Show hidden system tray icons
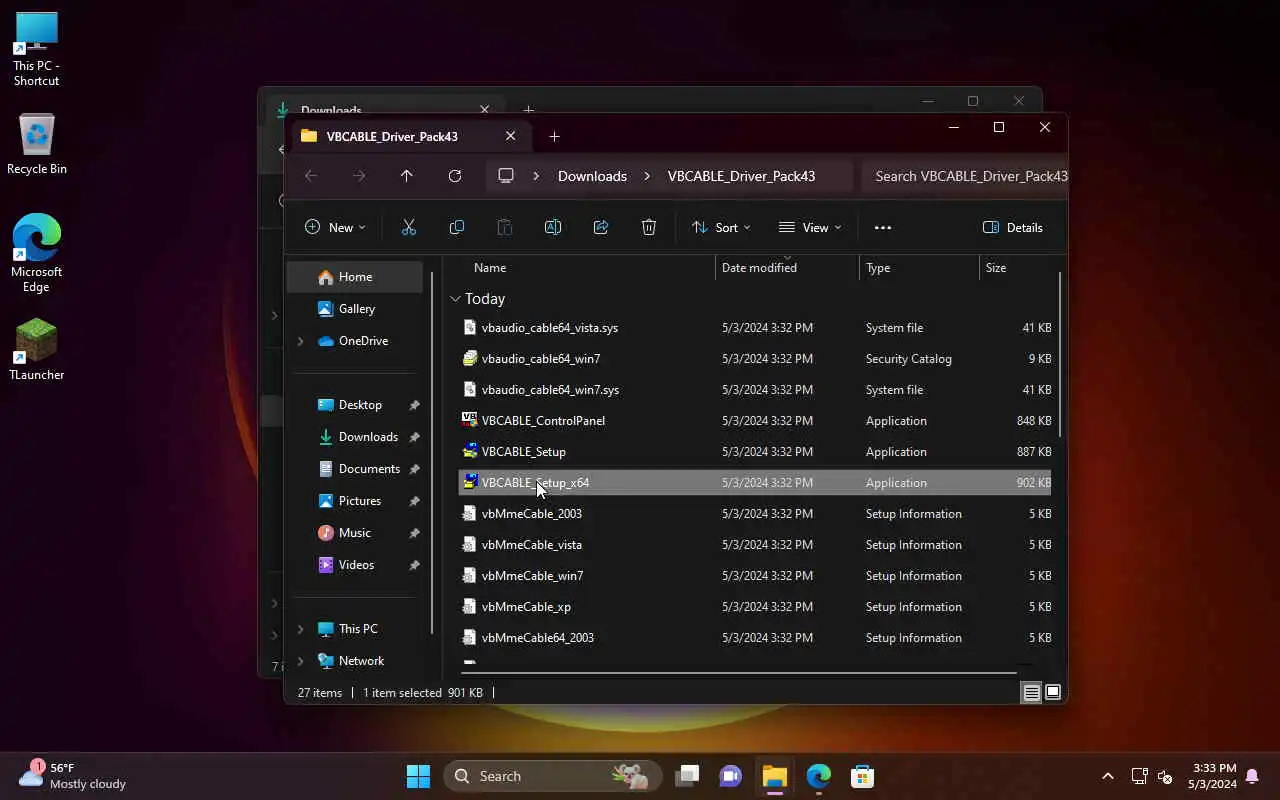The height and width of the screenshot is (800, 1280). (1107, 776)
